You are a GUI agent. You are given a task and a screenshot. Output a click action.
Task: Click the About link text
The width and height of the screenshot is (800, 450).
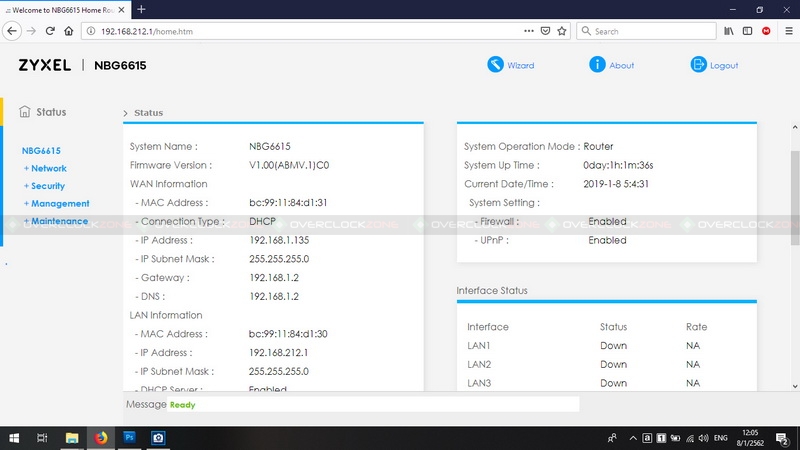[x=621, y=65]
